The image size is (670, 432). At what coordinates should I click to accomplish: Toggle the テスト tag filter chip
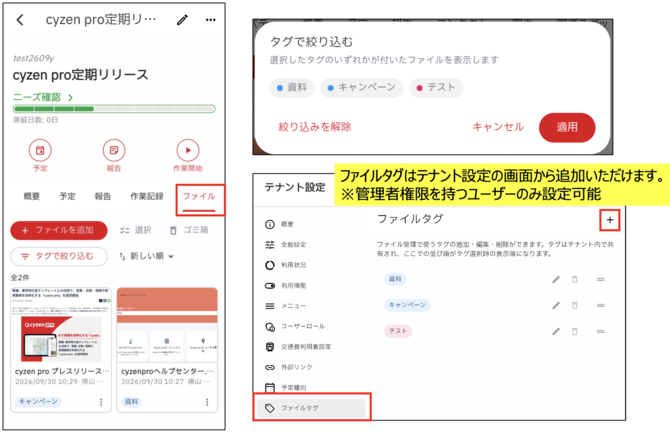[436, 88]
